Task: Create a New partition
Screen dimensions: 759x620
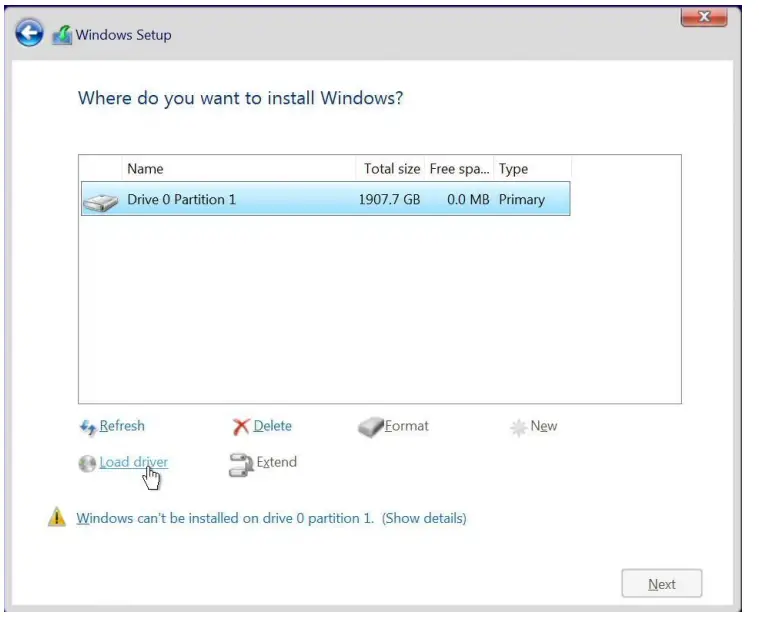Action: coord(544,426)
